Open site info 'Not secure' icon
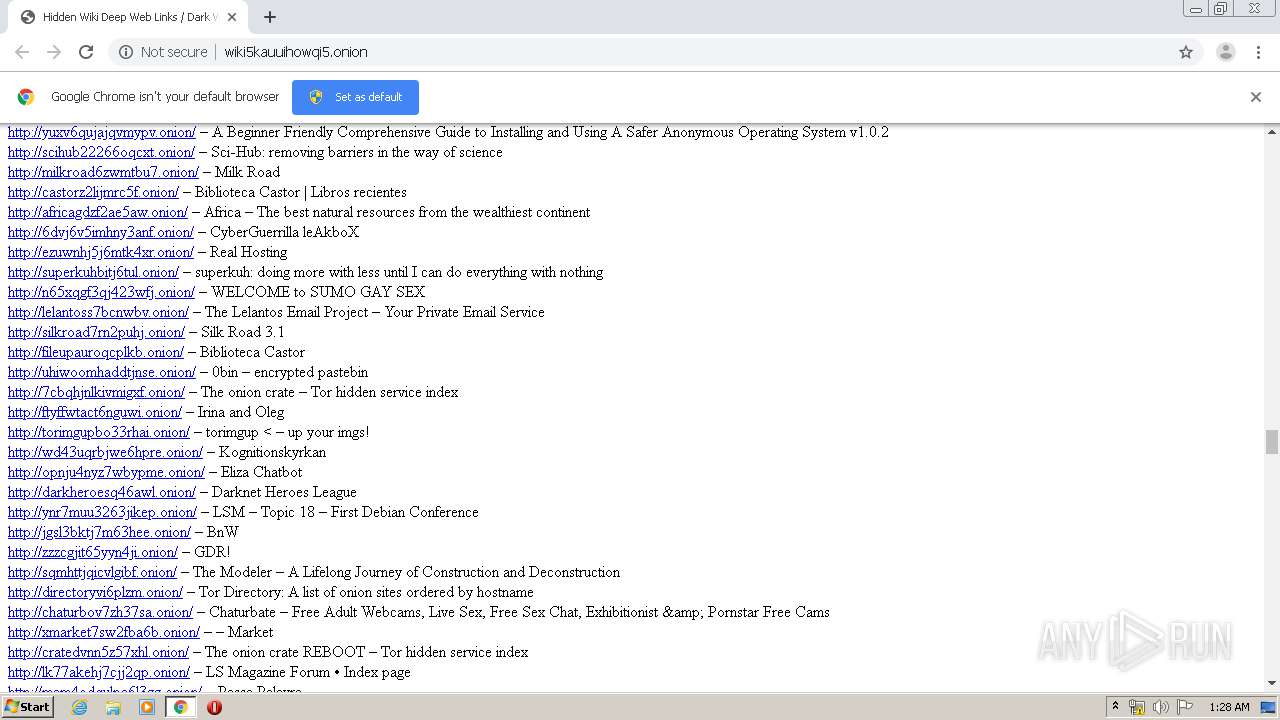 [x=126, y=52]
